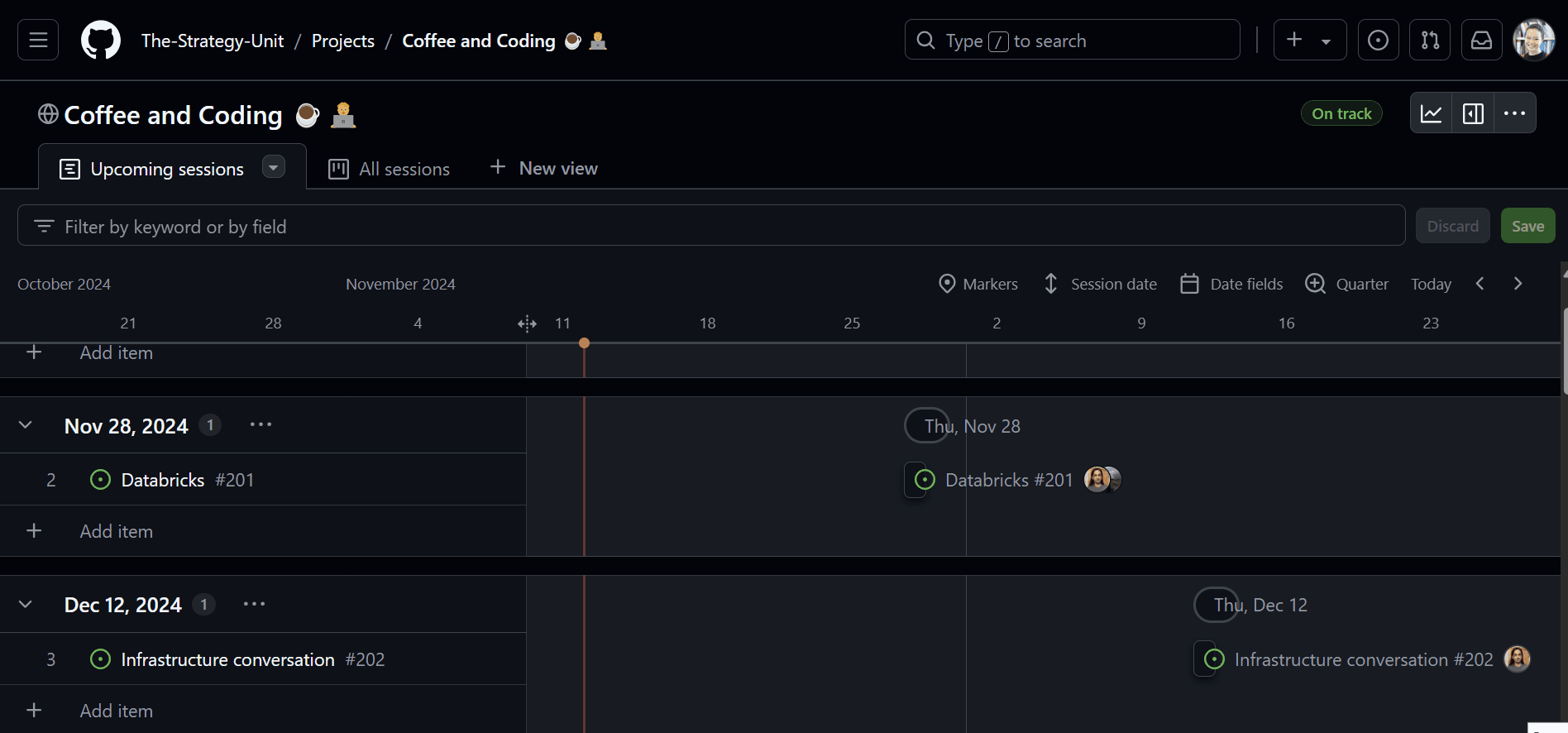Viewport: 1568px width, 733px height.
Task: Click the GitHub logo home icon
Action: coord(101,40)
